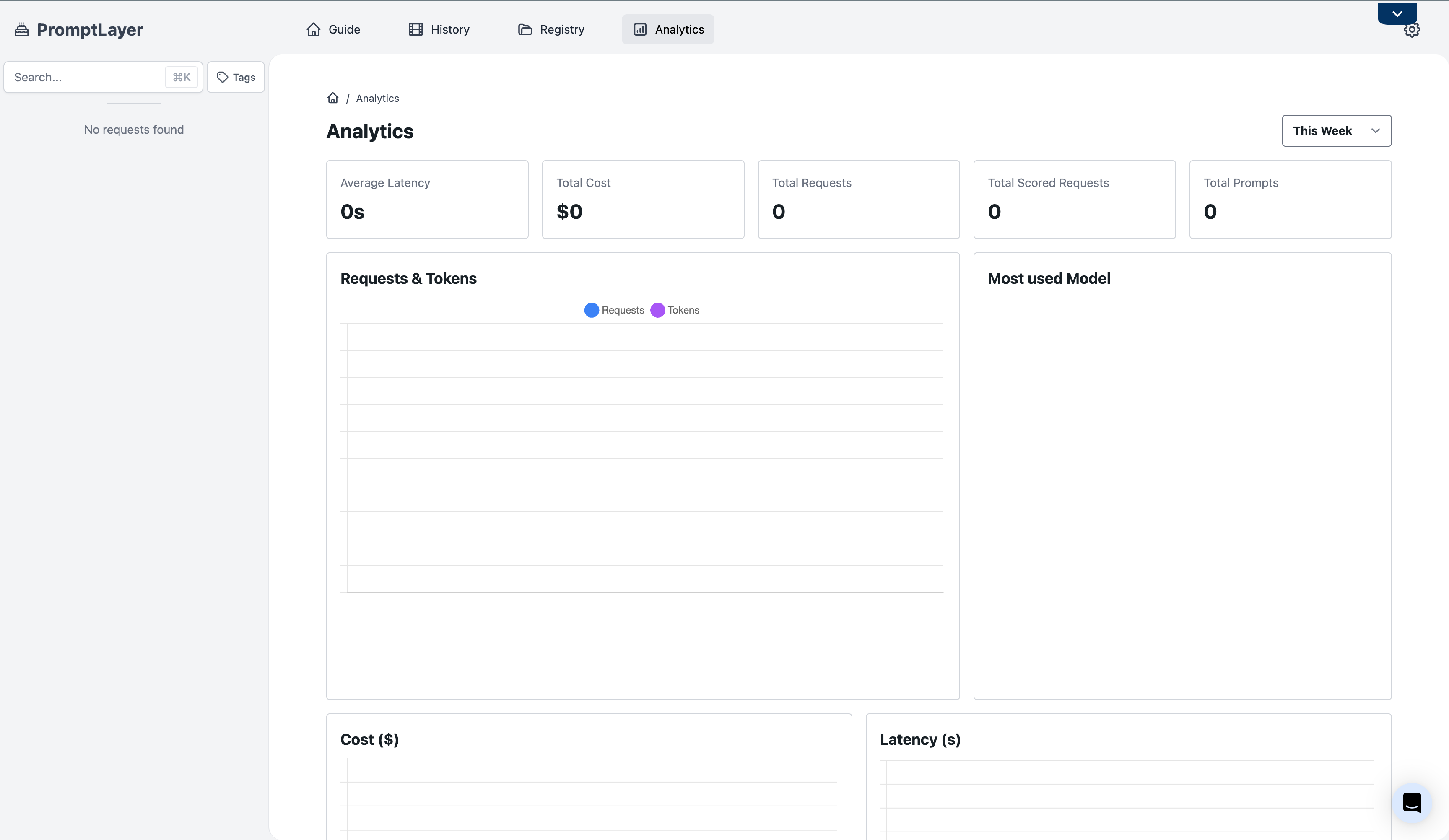1449x840 pixels.
Task: Click the Total Prompts label
Action: 1241,183
